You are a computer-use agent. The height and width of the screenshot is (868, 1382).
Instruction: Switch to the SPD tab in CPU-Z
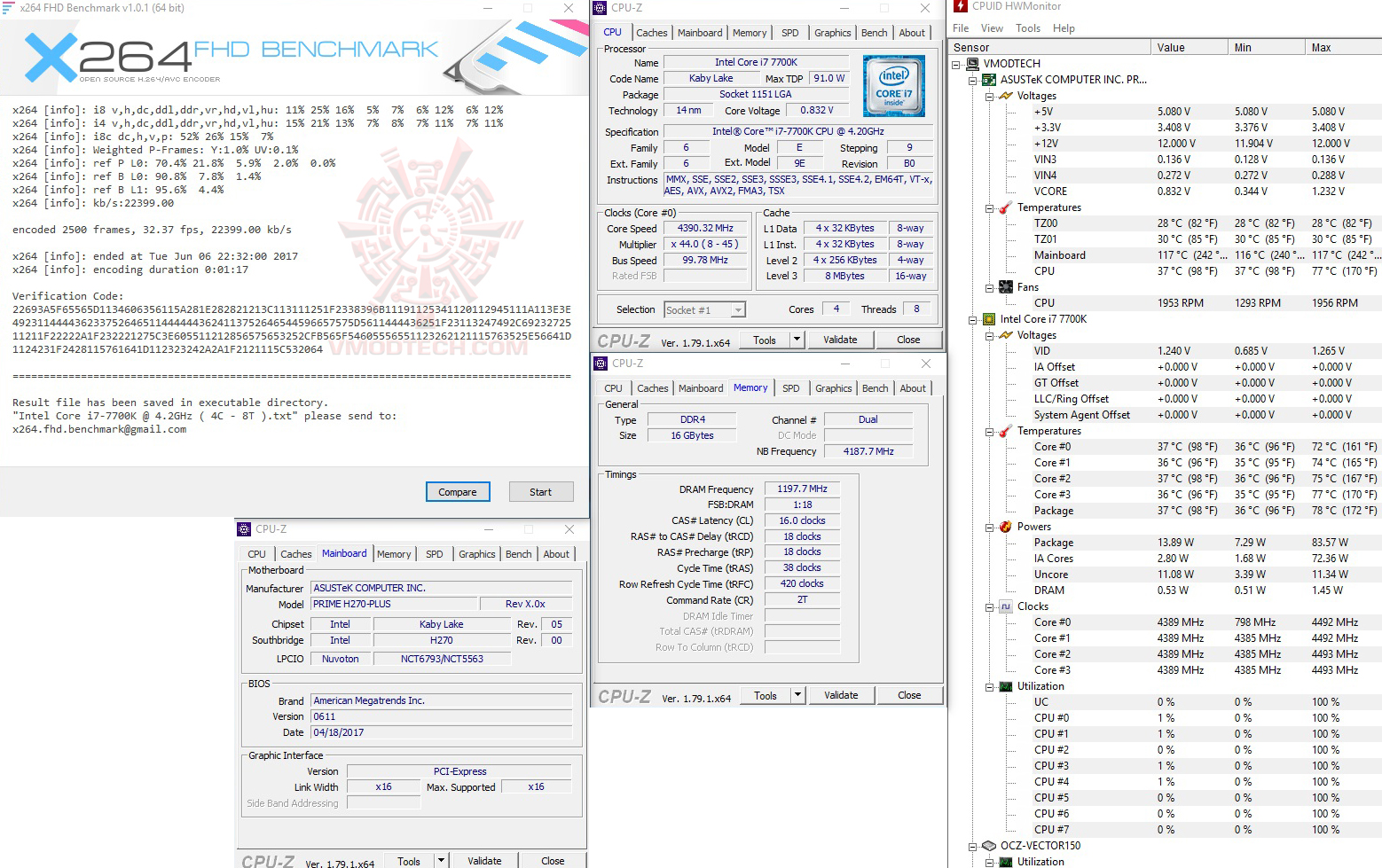pyautogui.click(x=789, y=32)
